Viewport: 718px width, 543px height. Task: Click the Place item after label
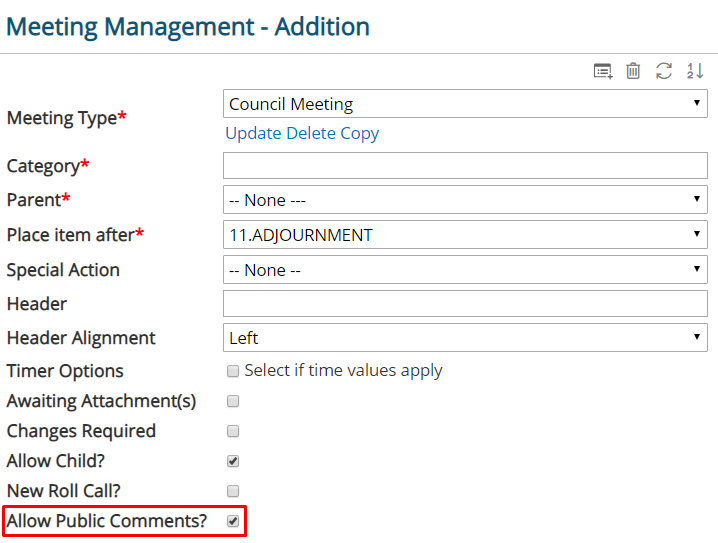pos(75,235)
